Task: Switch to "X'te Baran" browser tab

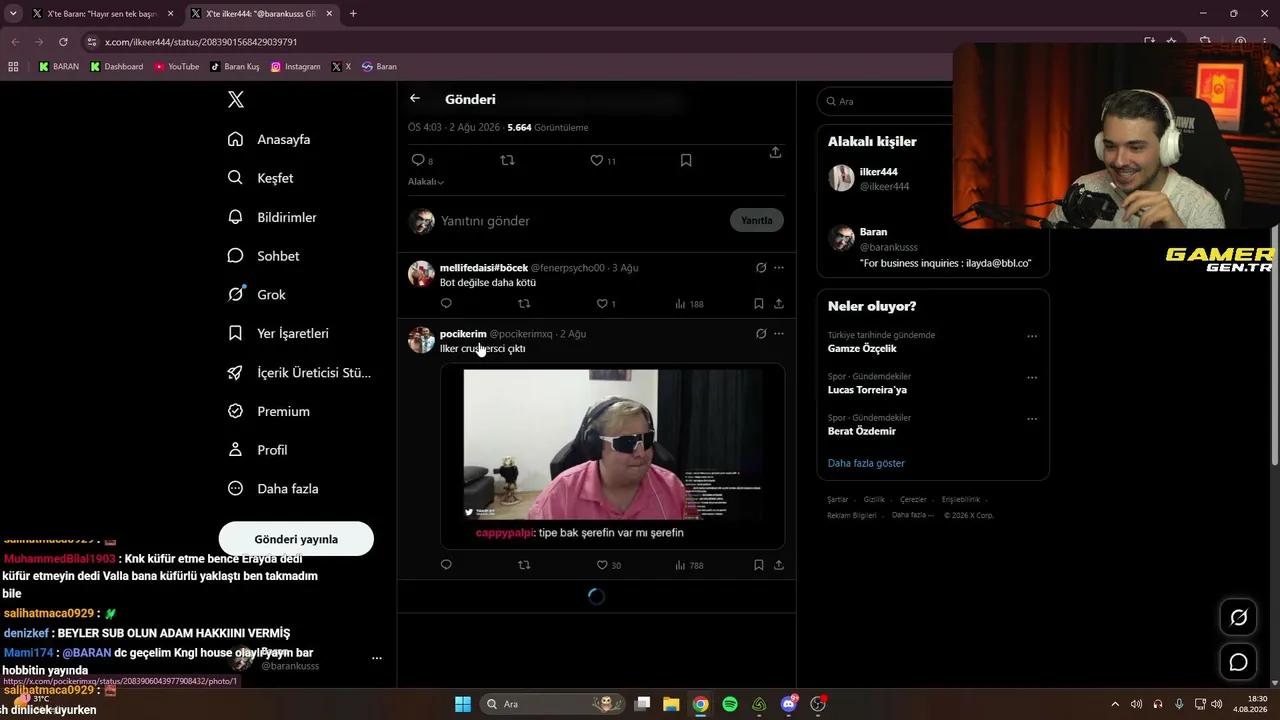Action: click(x=102, y=14)
